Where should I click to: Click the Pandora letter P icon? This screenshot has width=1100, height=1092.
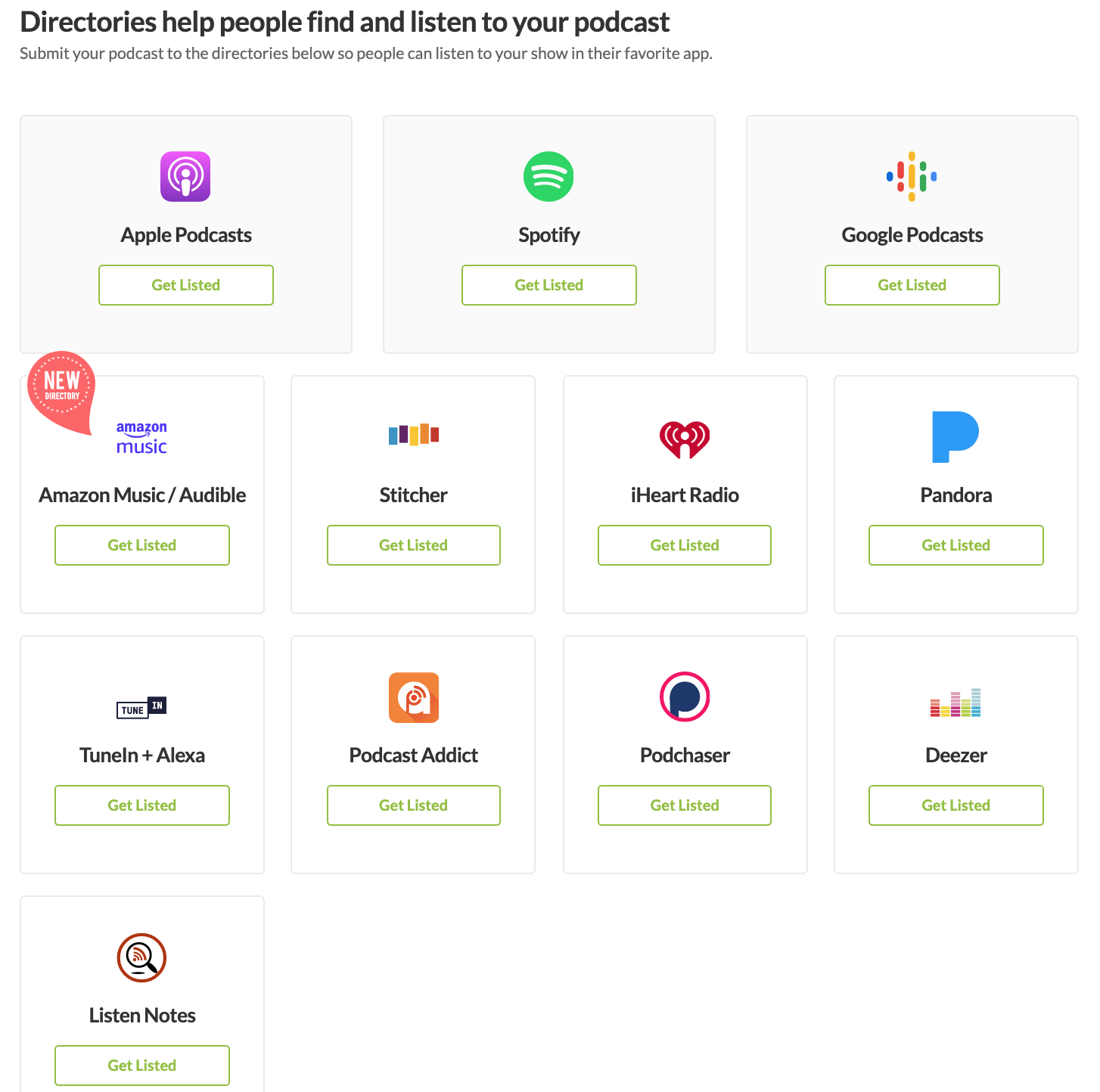[956, 436]
